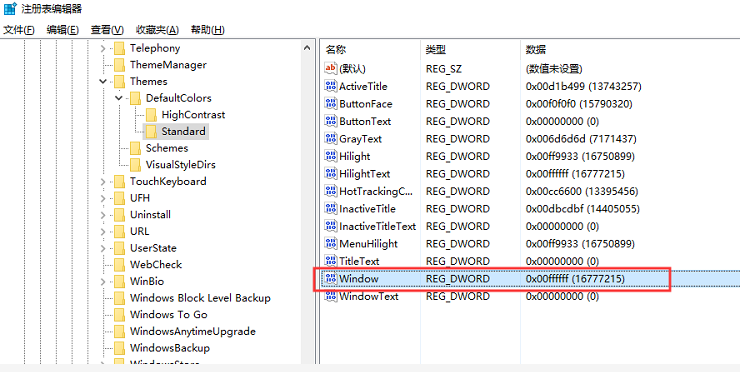
Task: Click the ActiveTitle DWORD value icon
Action: coord(330,86)
